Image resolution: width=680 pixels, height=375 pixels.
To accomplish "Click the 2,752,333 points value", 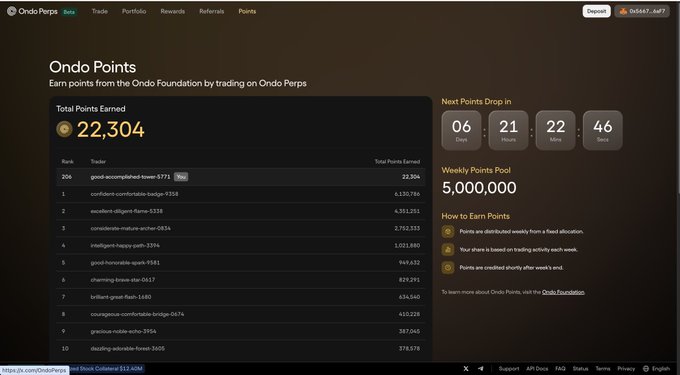I will (x=407, y=228).
